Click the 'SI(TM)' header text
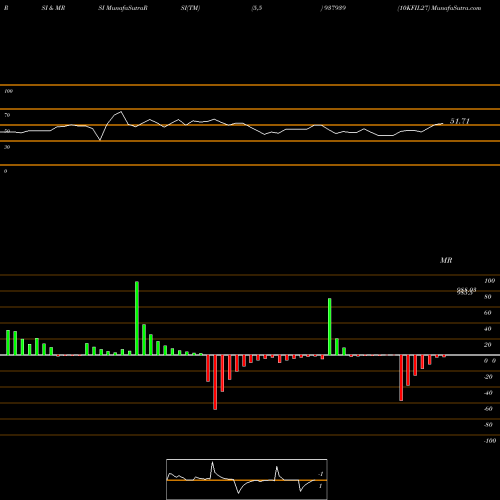500x500 pixels. tap(190, 8)
